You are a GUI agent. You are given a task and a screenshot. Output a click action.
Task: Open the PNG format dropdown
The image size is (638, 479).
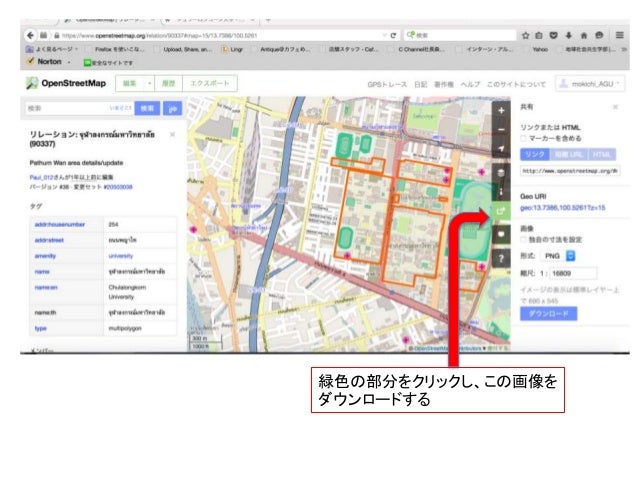coord(558,256)
